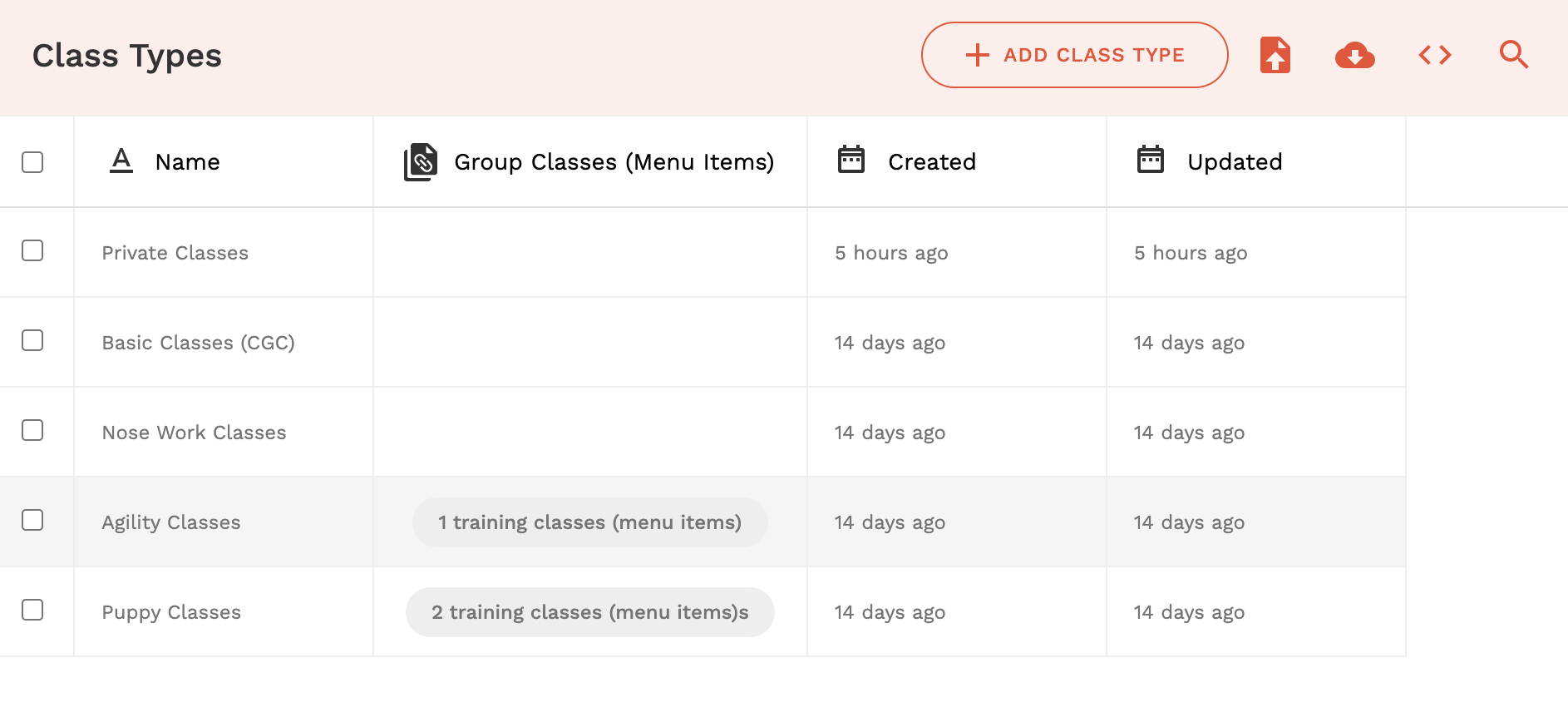The width and height of the screenshot is (1568, 727).
Task: Open the Puppy Classes entry
Action: pyautogui.click(x=171, y=612)
